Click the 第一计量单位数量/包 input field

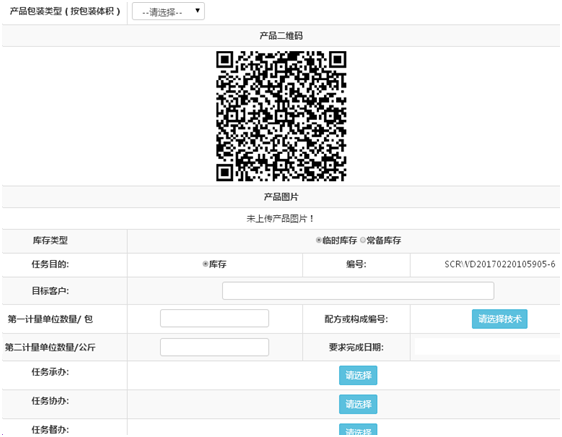coord(214,318)
